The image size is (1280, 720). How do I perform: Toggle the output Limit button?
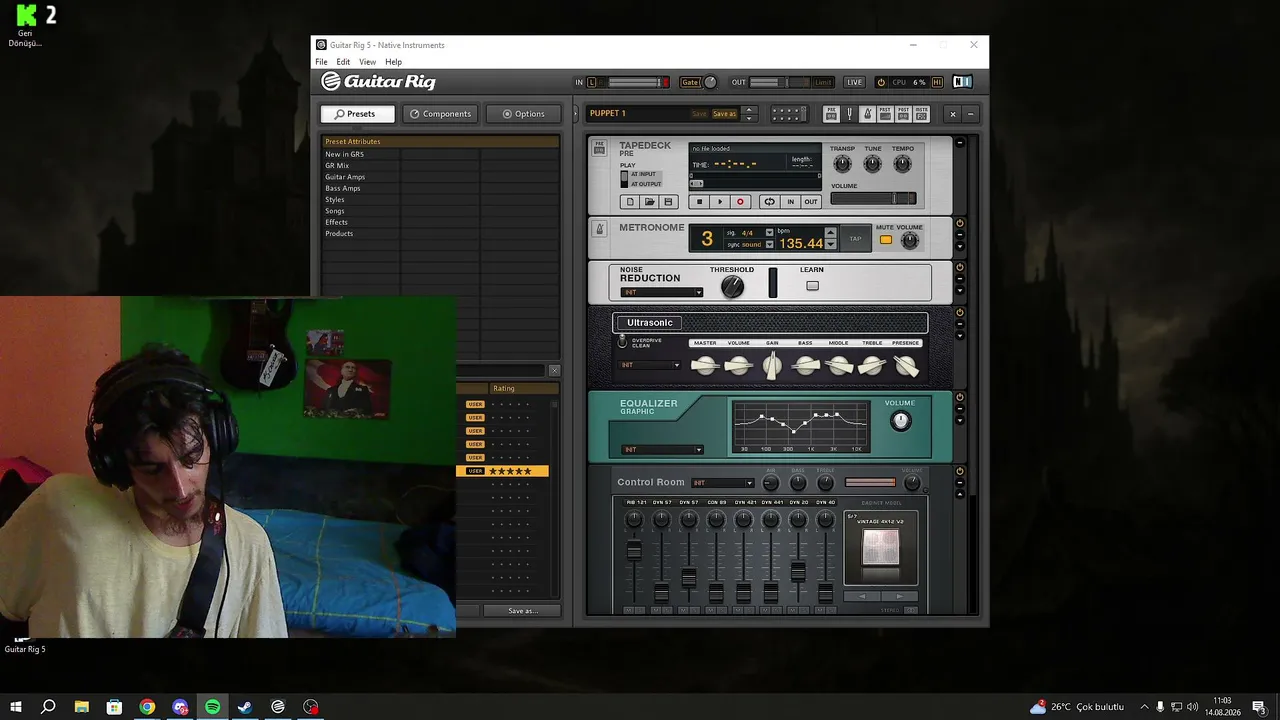[x=823, y=82]
